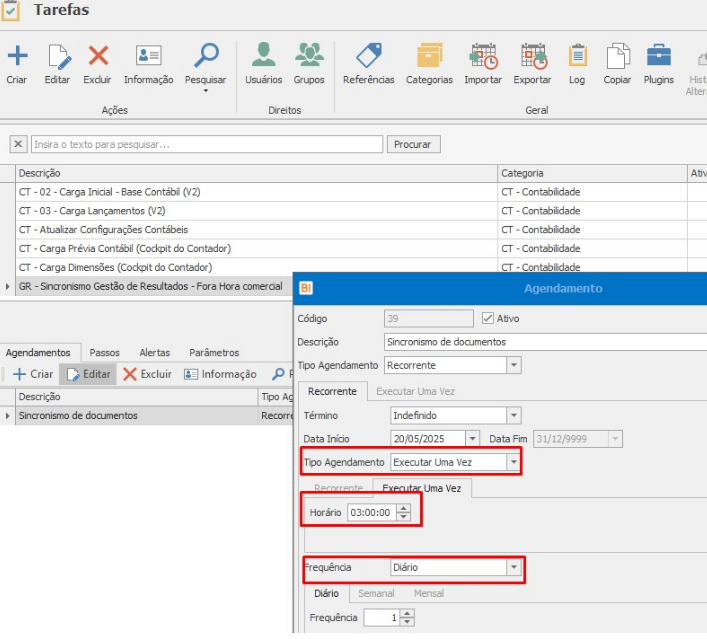This screenshot has height=639, width=707.
Task: Select row CT - Atualizar Configurações Contábeis
Action: point(257,230)
